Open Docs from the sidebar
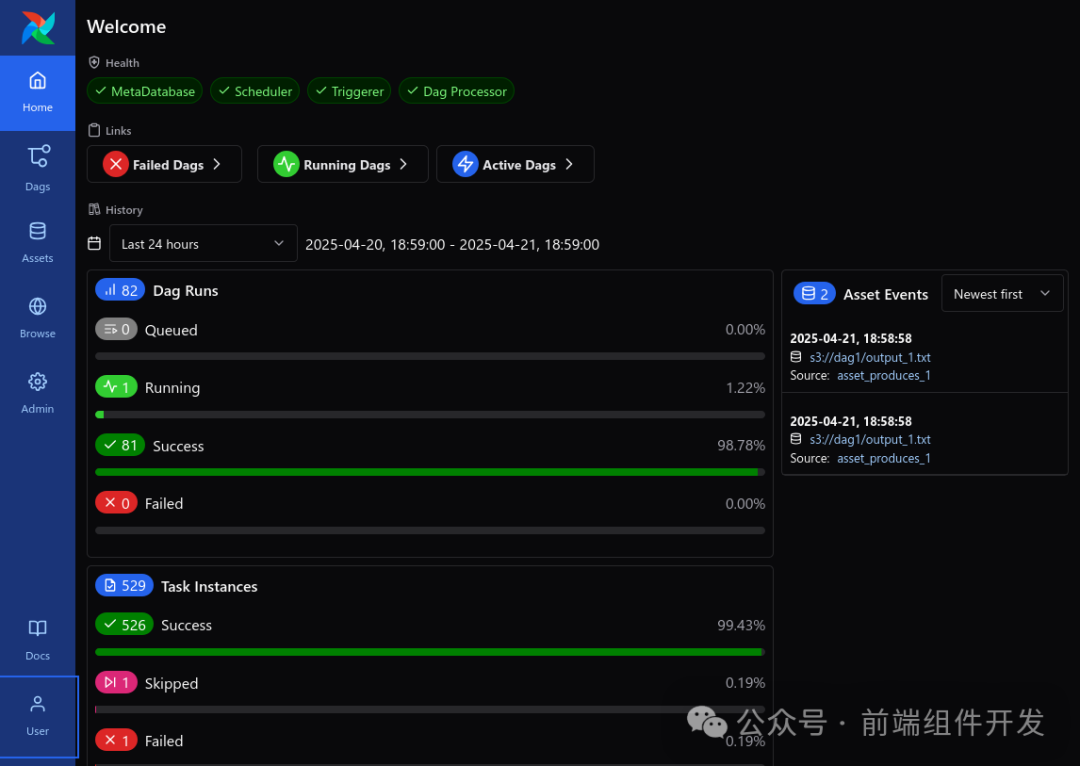This screenshot has width=1080, height=766. [x=37, y=640]
